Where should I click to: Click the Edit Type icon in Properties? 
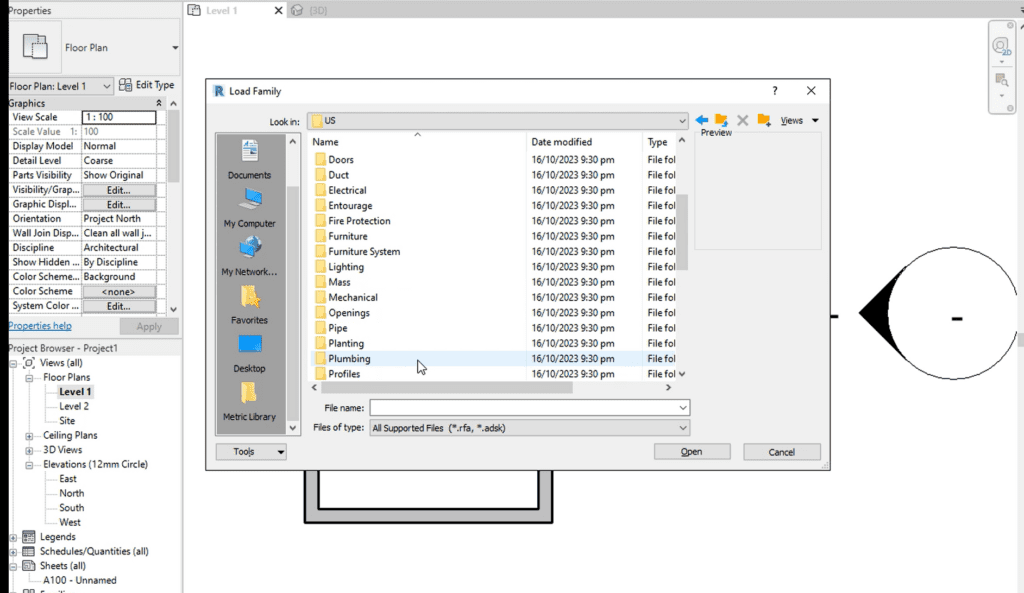(x=147, y=86)
